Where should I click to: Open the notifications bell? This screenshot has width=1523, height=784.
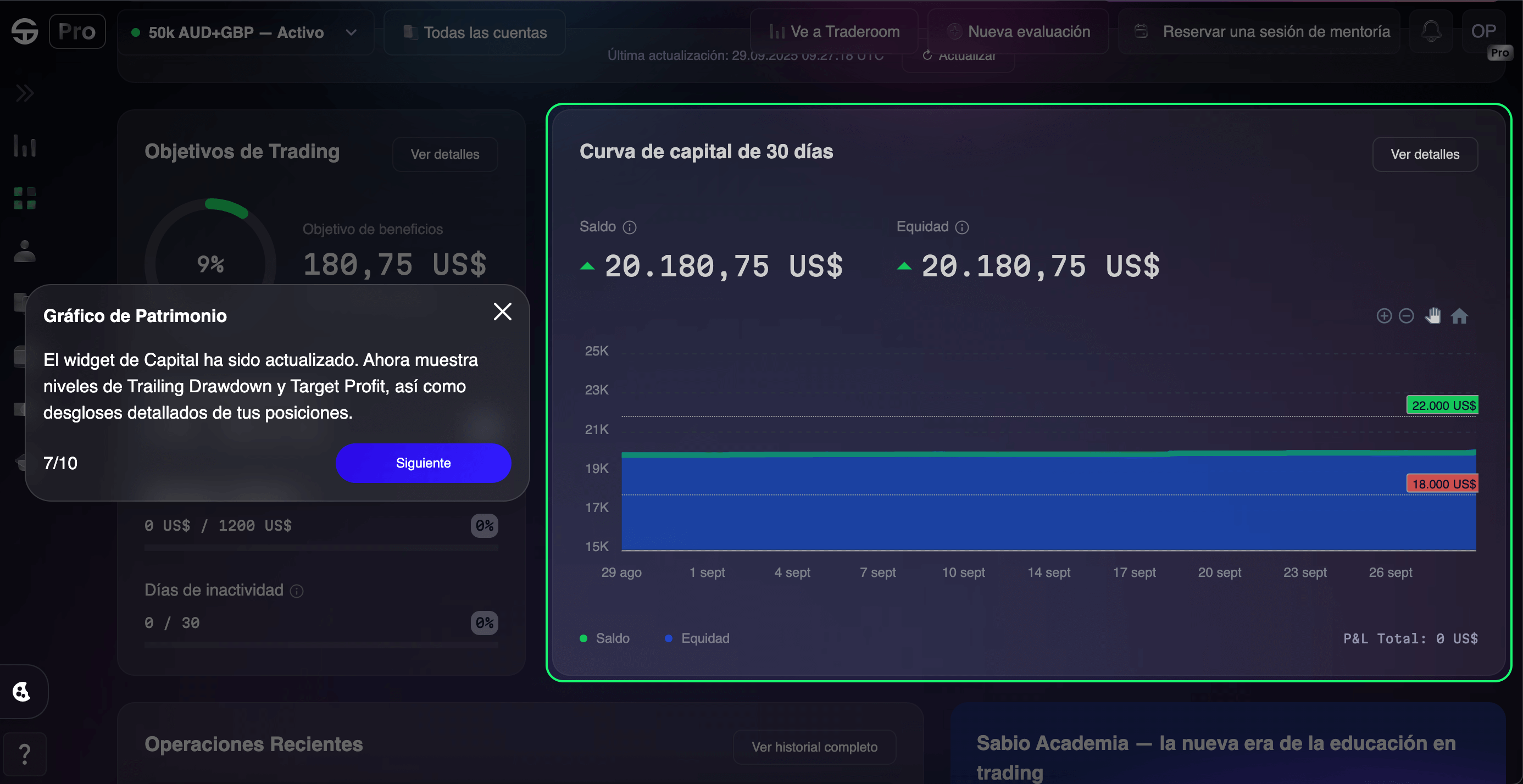click(x=1431, y=31)
